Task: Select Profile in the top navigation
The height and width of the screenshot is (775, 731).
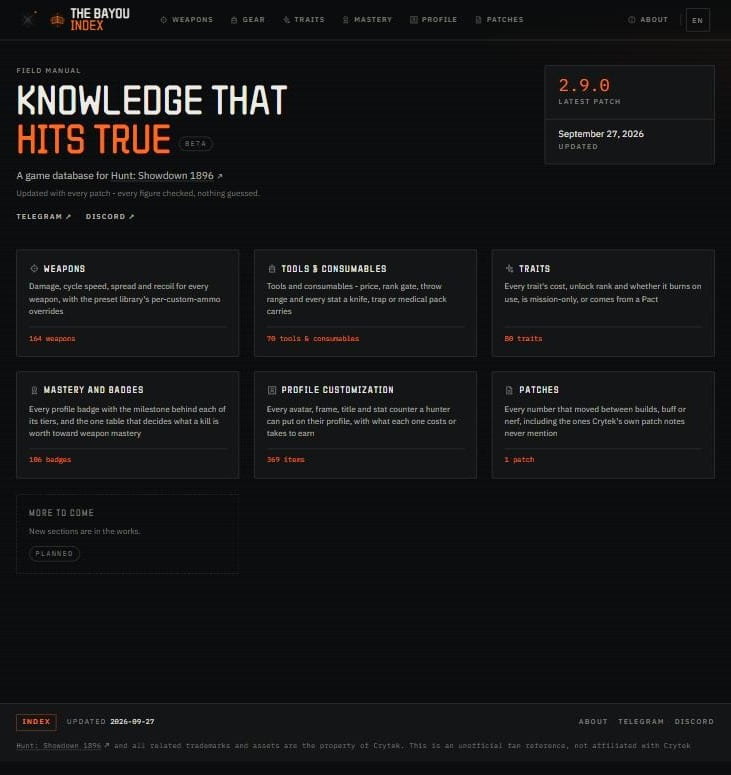Action: point(433,20)
